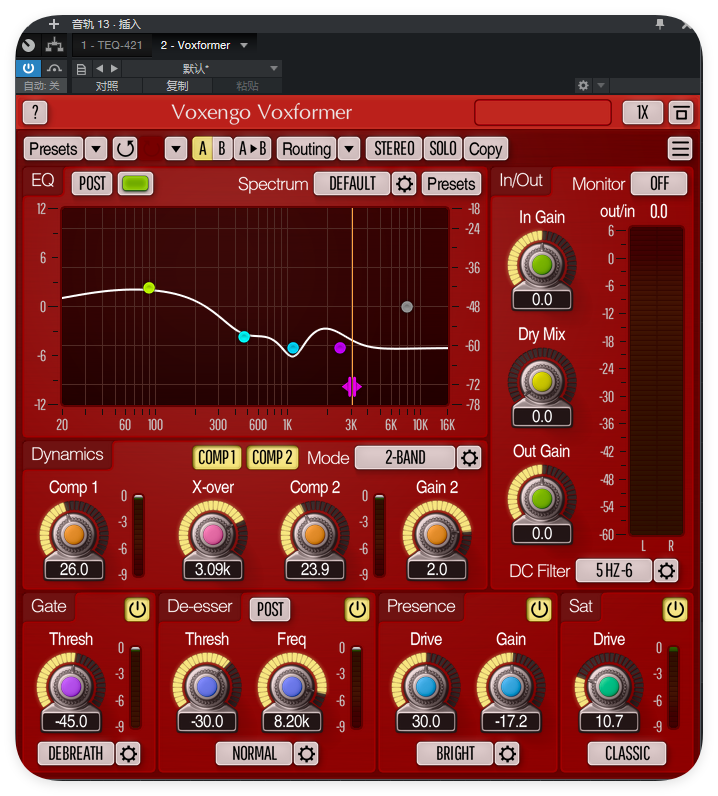Image resolution: width=718 pixels, height=796 pixels.
Task: Toggle the EQ green enable button
Action: pos(135,184)
